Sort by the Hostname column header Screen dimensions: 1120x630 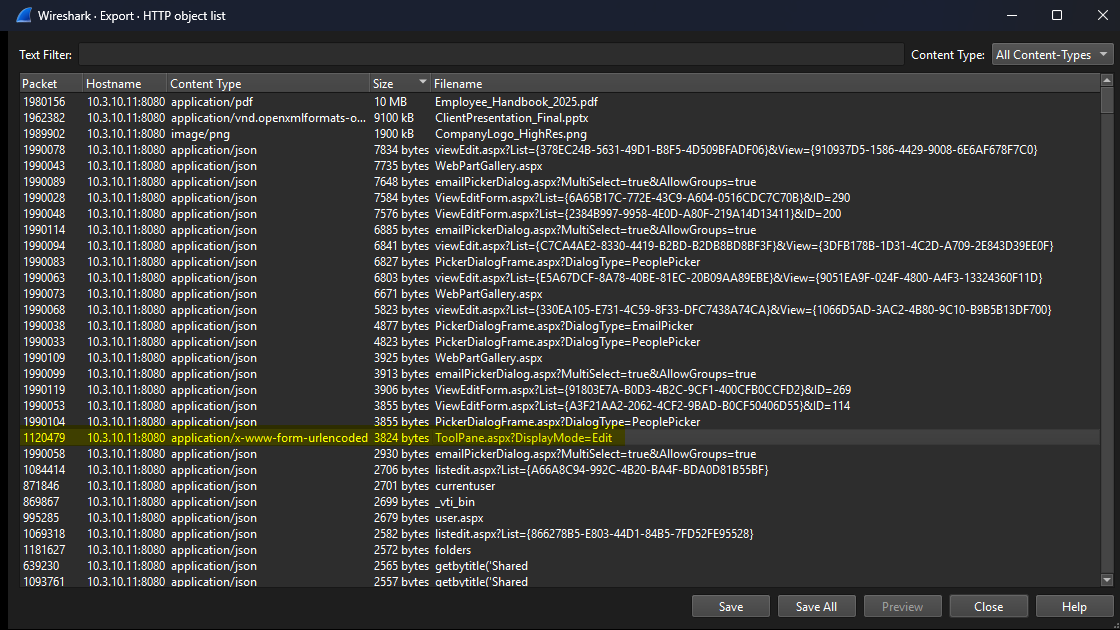124,84
